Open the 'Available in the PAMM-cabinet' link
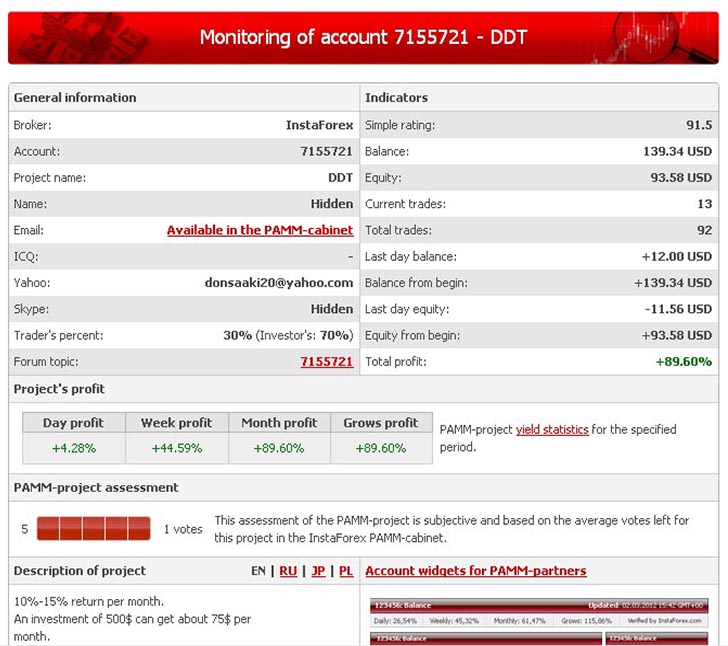 [x=259, y=230]
